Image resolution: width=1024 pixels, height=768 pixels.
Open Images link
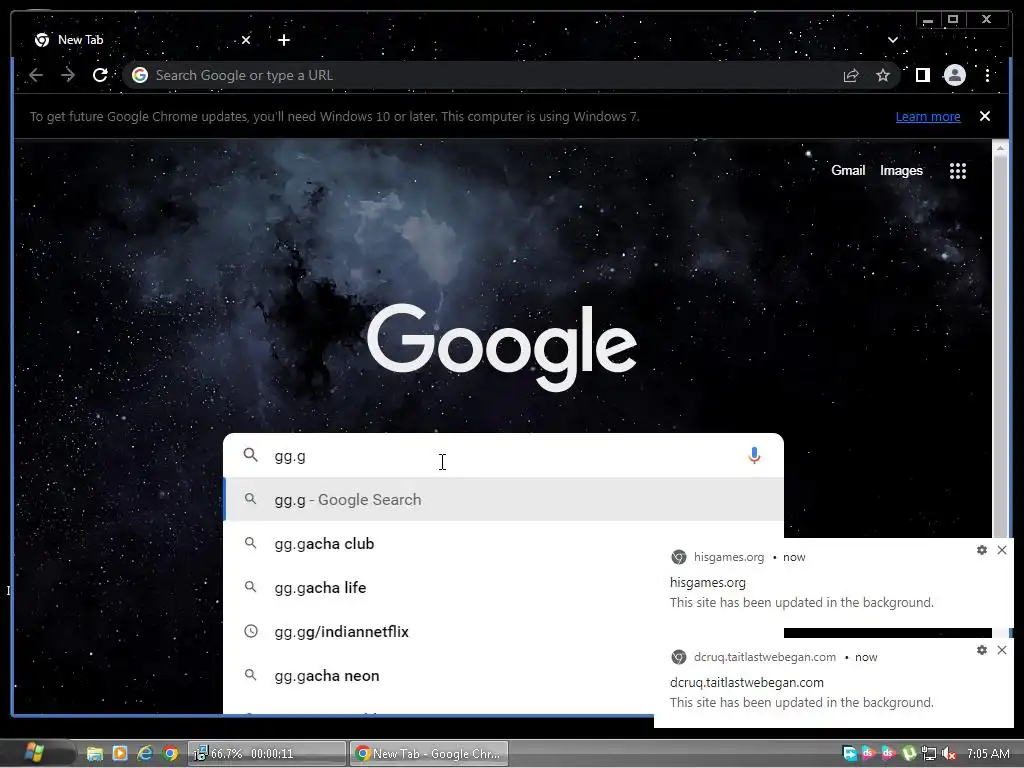(x=901, y=170)
